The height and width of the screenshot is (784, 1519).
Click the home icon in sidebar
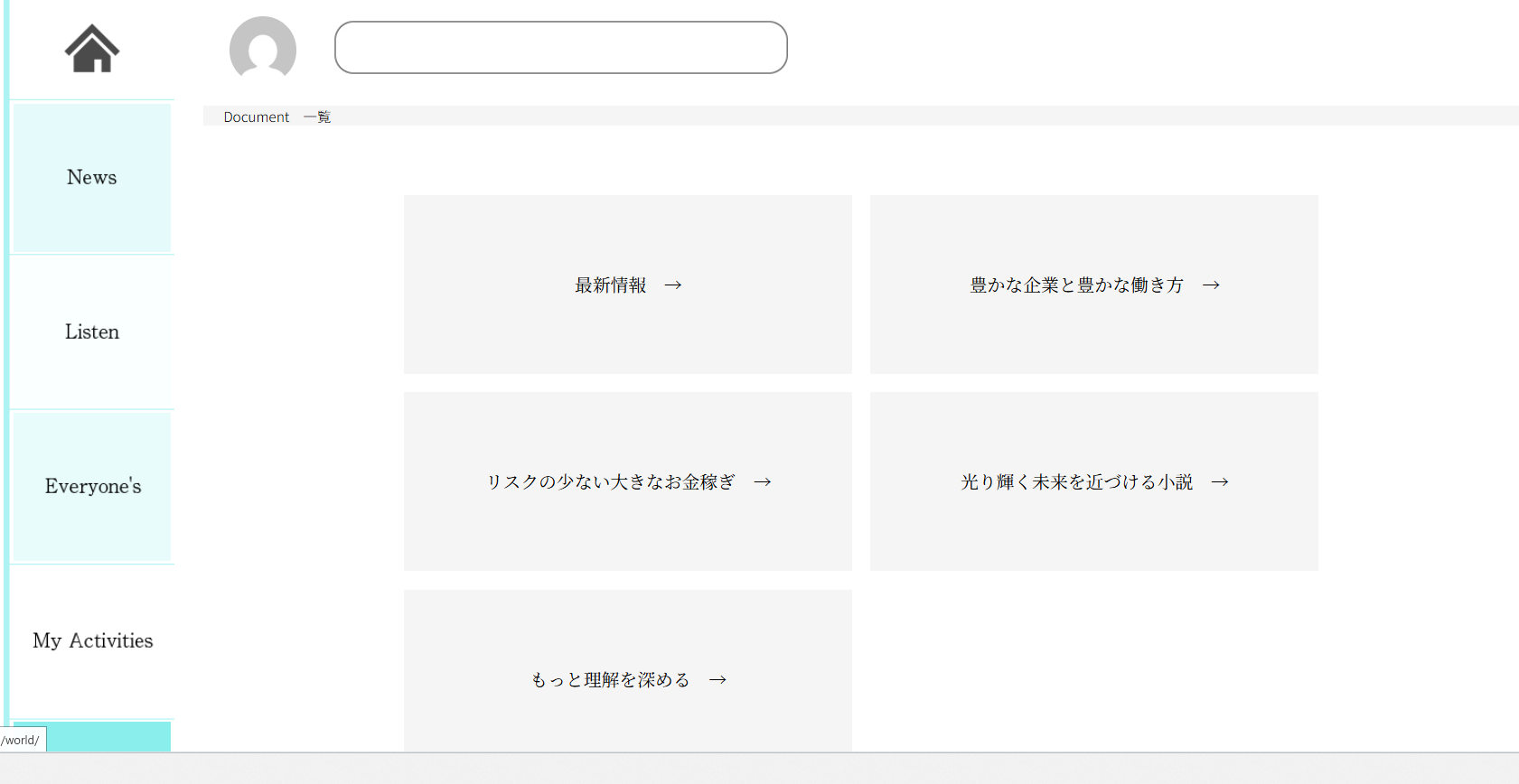[x=92, y=49]
